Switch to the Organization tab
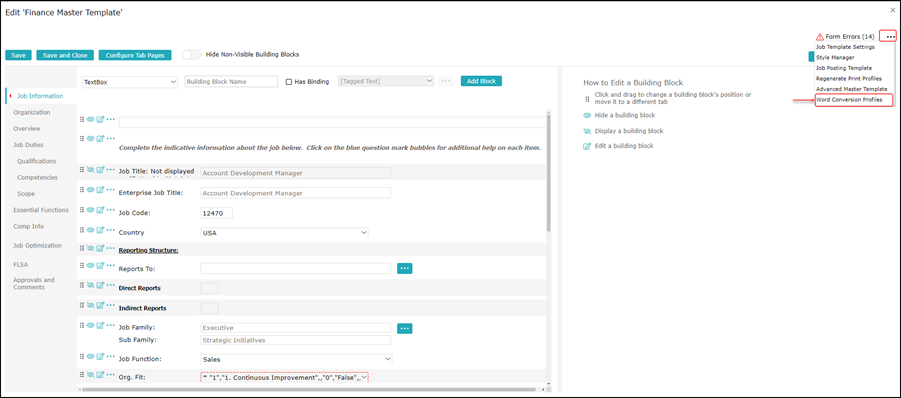Image resolution: width=901 pixels, height=398 pixels. tap(32, 112)
